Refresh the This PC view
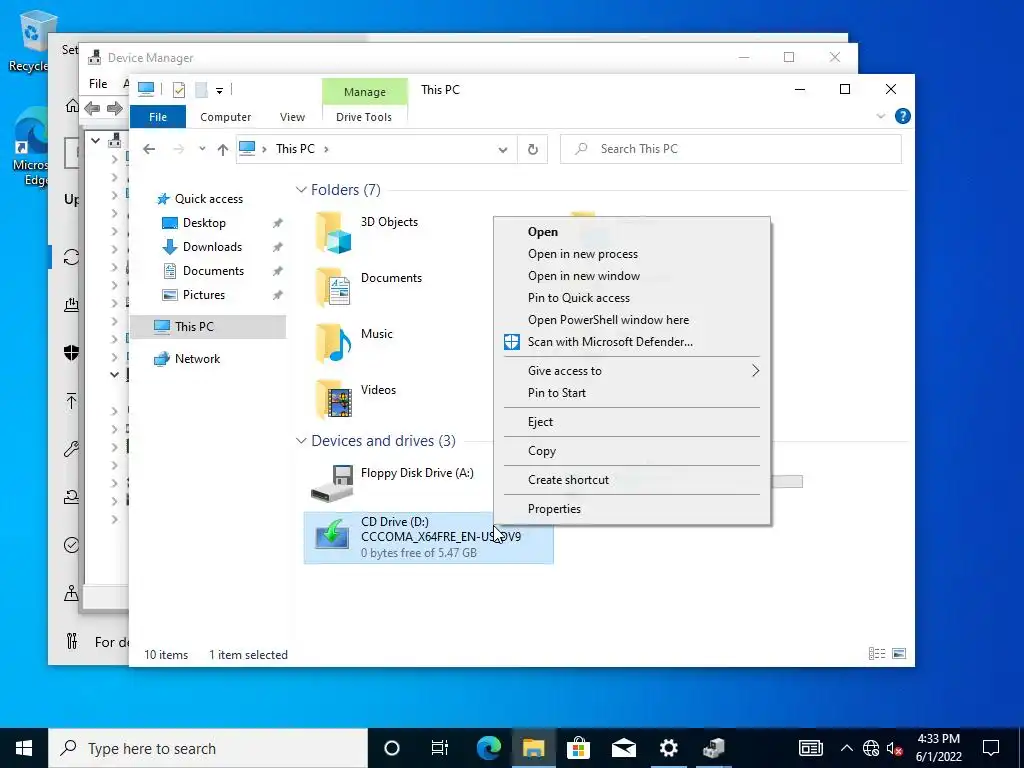Image resolution: width=1024 pixels, height=768 pixels. click(x=533, y=150)
